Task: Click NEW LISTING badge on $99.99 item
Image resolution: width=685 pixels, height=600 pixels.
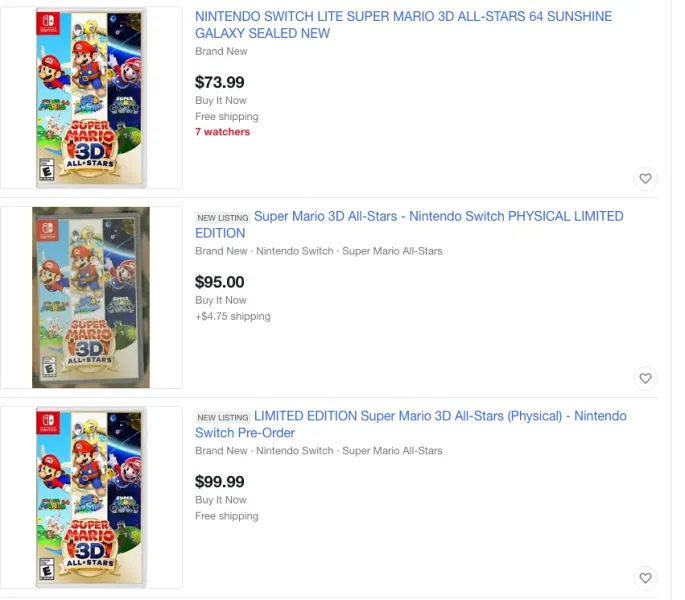Action: [x=222, y=417]
